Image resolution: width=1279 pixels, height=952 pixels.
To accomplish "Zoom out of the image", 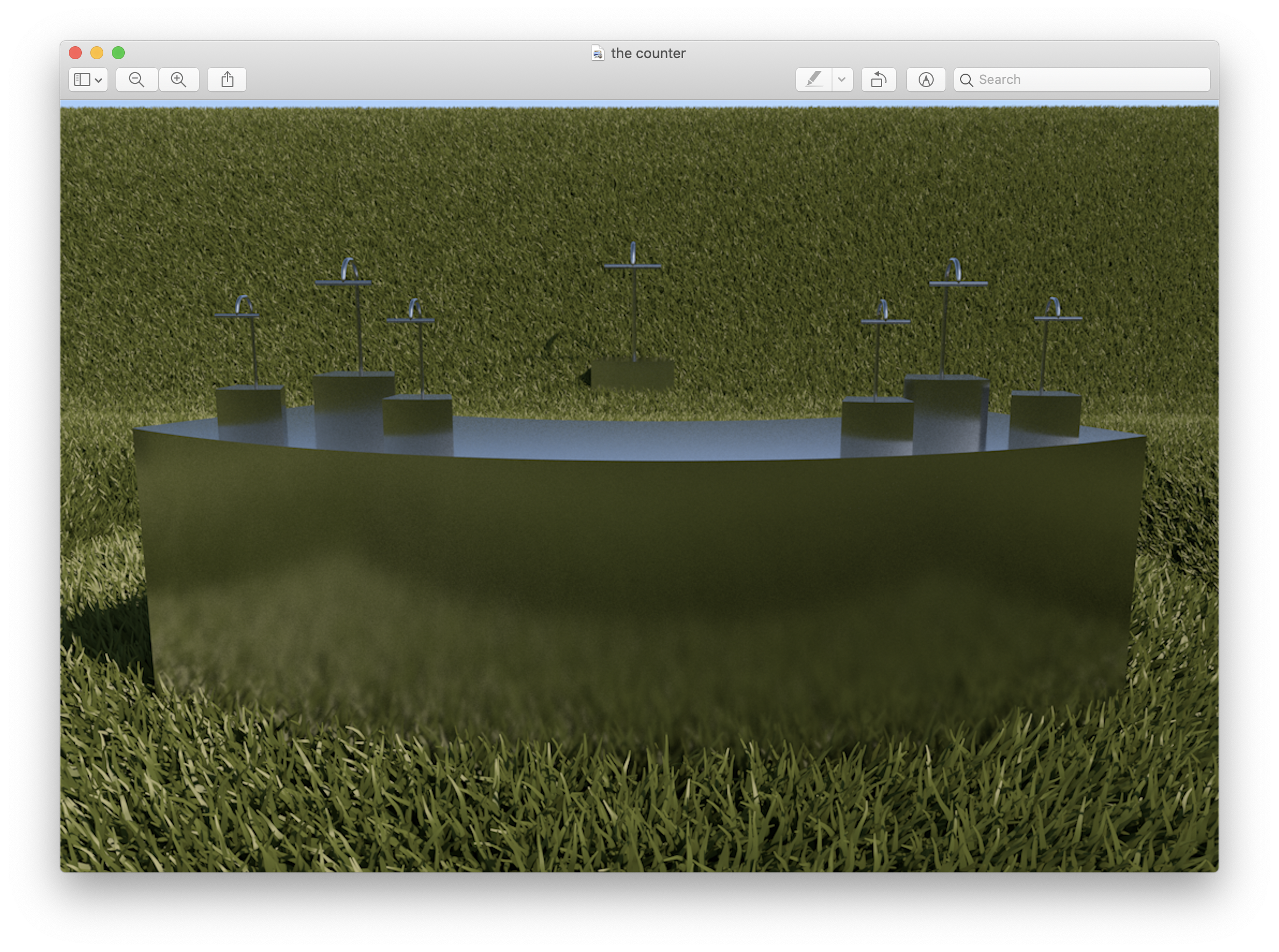I will tap(137, 80).
